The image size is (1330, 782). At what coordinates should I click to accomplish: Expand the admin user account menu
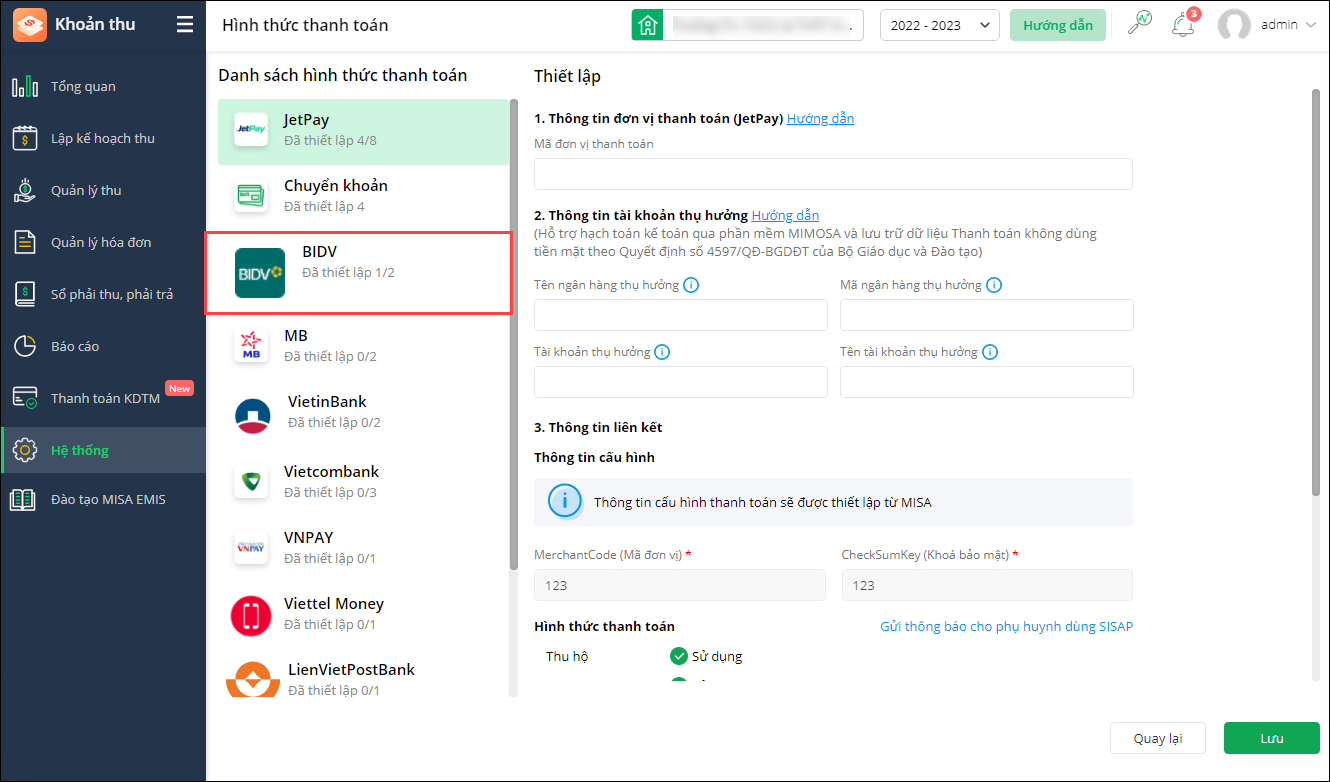[1268, 25]
